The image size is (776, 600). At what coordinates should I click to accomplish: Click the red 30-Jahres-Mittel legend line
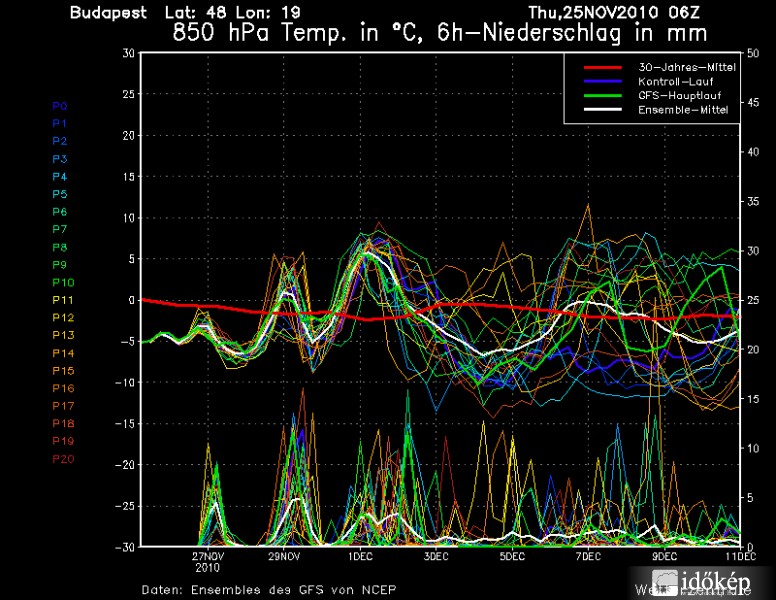pos(602,67)
